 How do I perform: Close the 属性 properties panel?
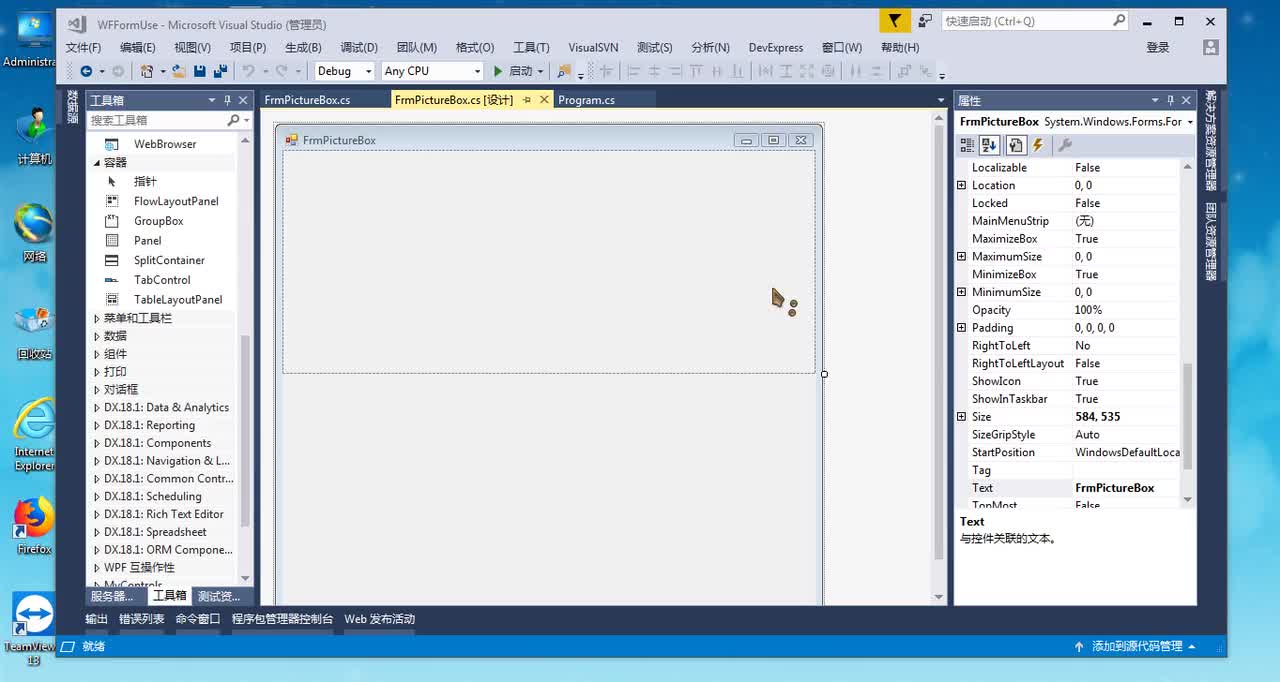click(x=1187, y=100)
